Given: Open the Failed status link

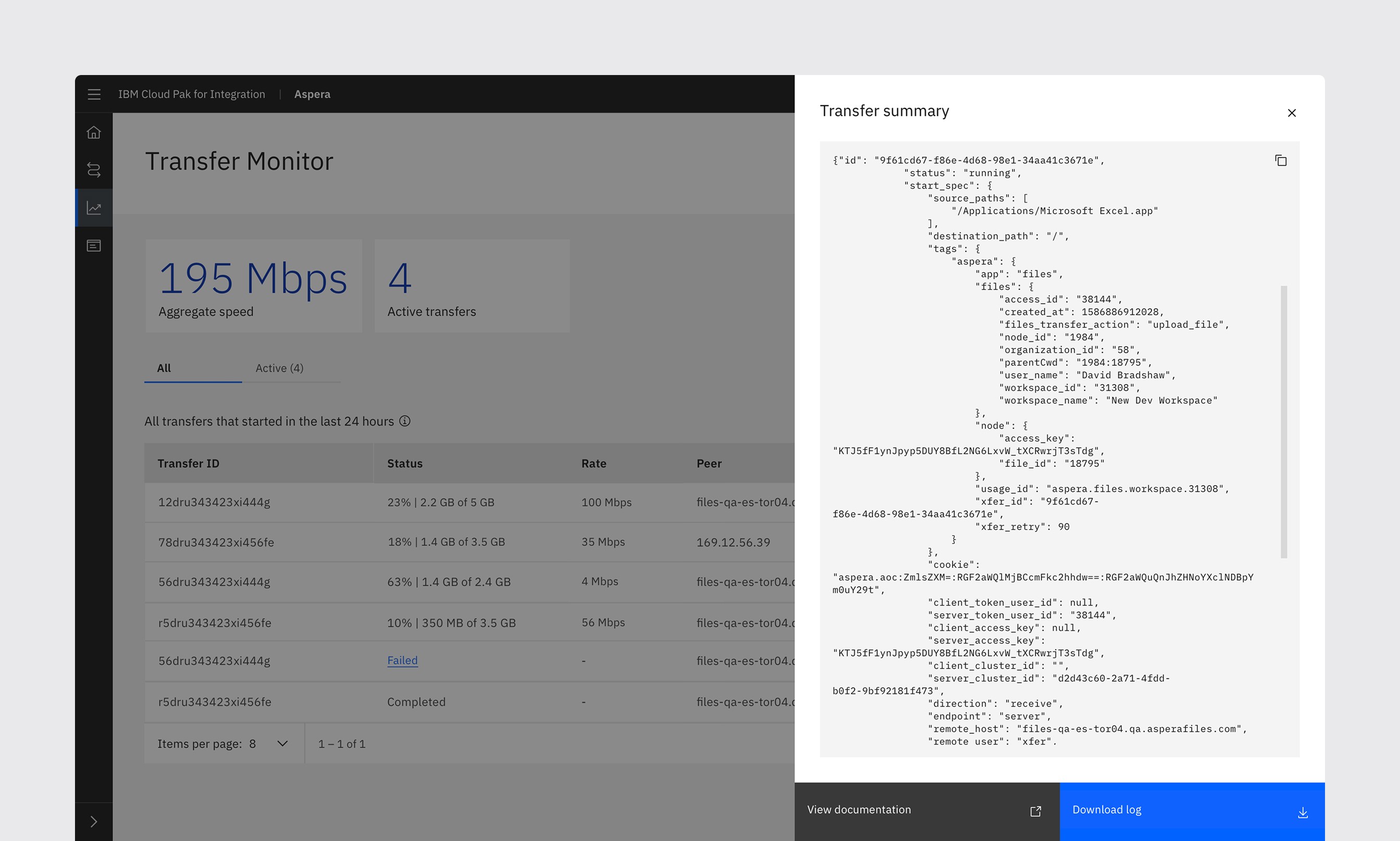Looking at the screenshot, I should pyautogui.click(x=402, y=660).
